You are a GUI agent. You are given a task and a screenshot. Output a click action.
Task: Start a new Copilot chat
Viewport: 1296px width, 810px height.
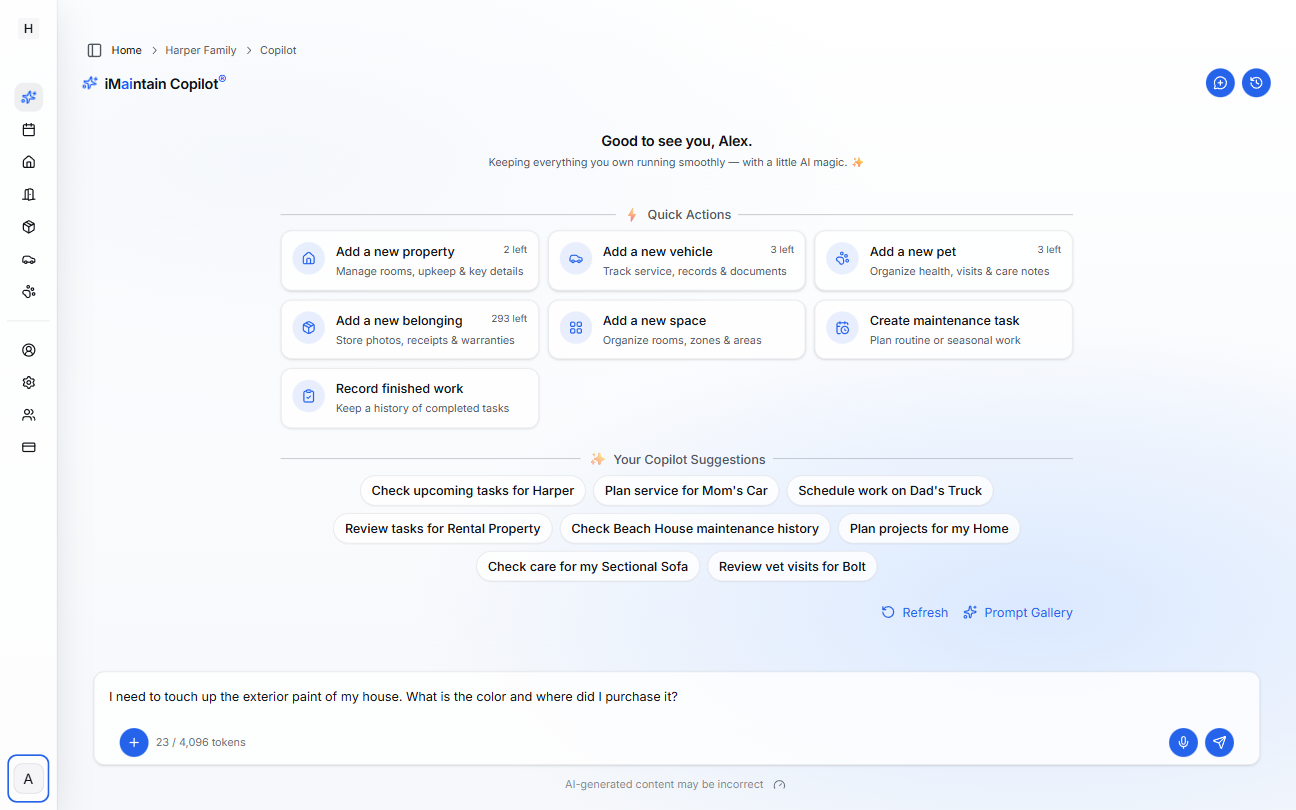pyautogui.click(x=1220, y=82)
